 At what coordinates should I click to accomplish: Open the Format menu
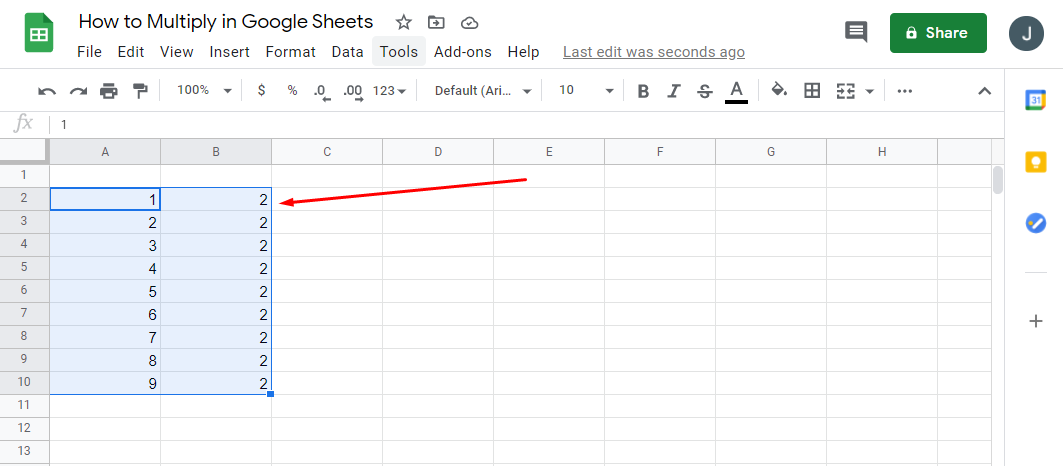click(x=290, y=52)
